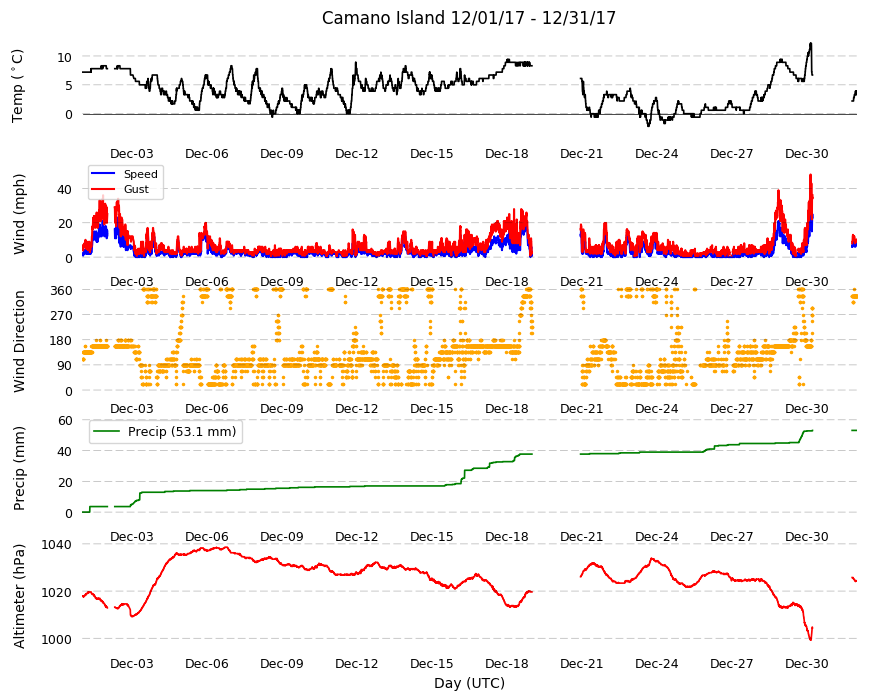This screenshot has height=700, width=870.
Task: Click Dec-03 tick under the temperature plot
Action: (131, 154)
